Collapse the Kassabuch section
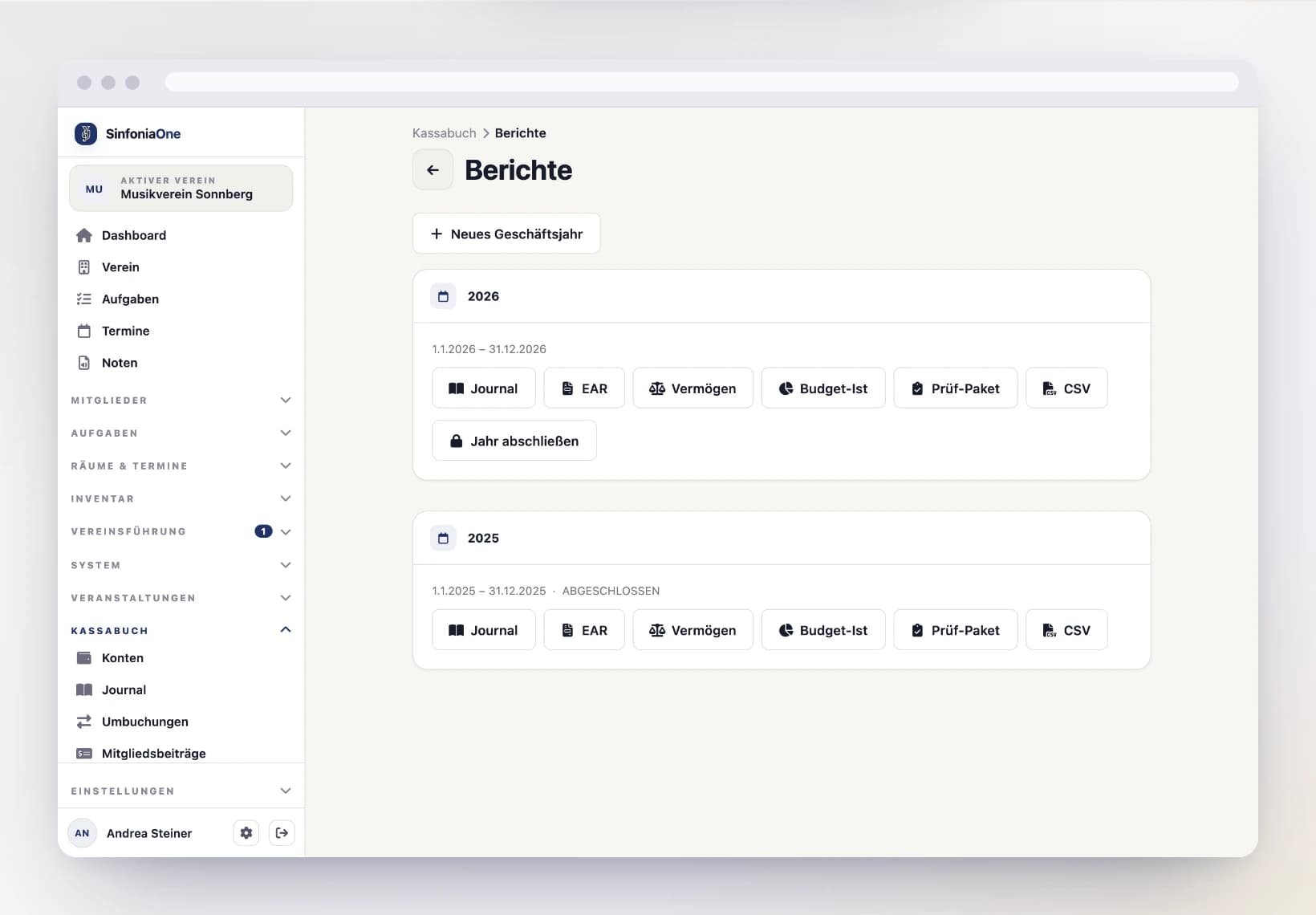This screenshot has height=915, width=1316. coord(181,630)
